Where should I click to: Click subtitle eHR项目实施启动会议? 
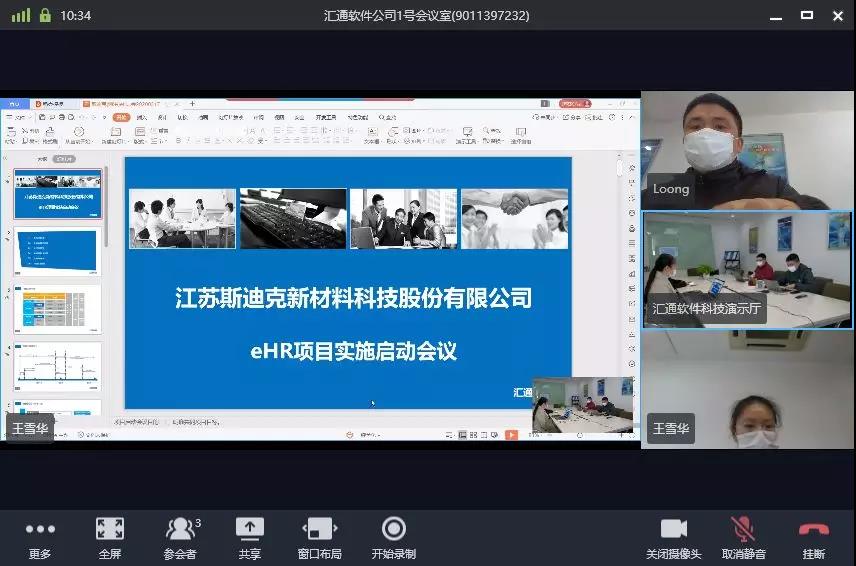pos(353,351)
